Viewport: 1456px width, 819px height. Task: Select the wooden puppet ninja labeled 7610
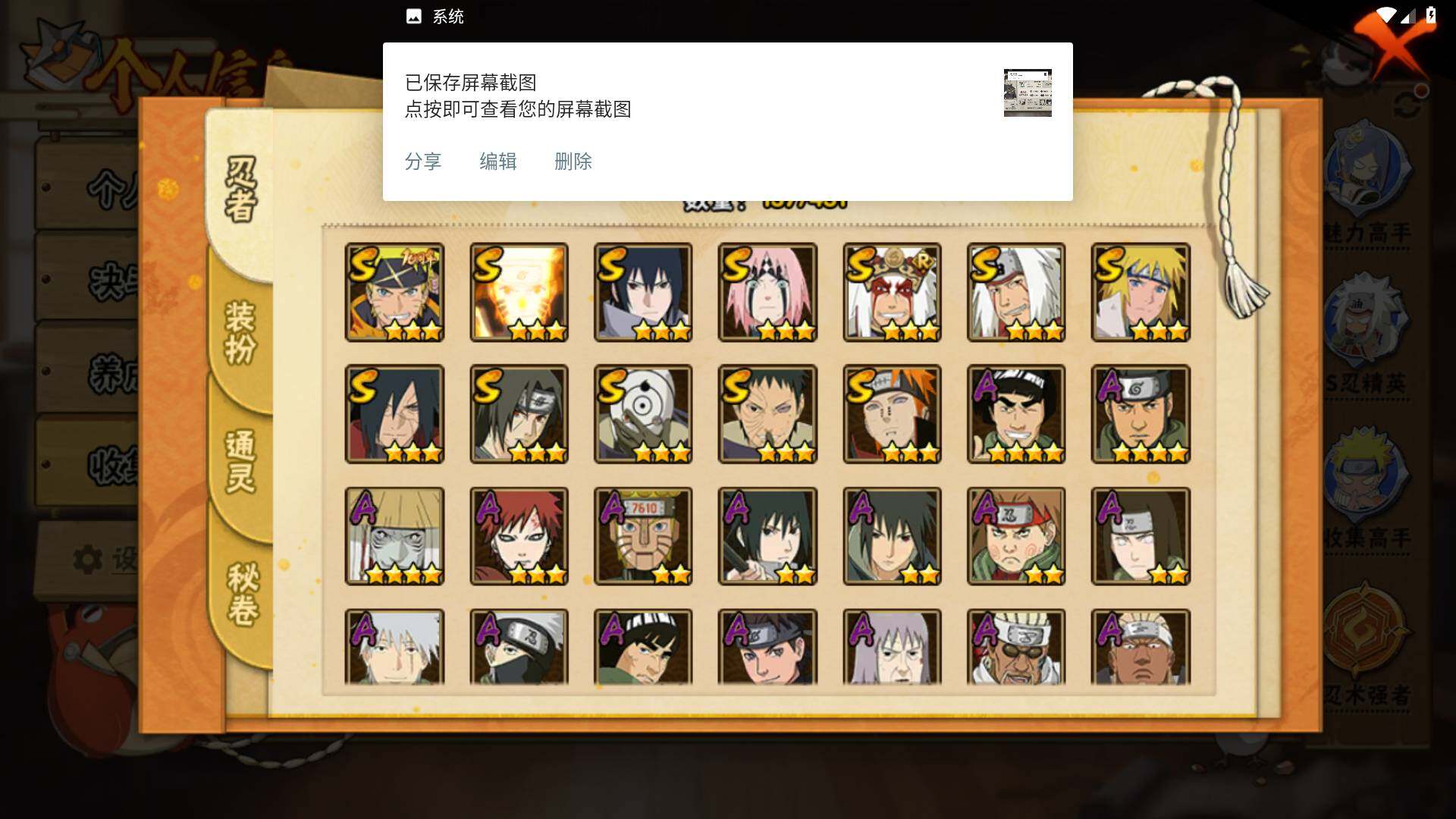pos(643,536)
